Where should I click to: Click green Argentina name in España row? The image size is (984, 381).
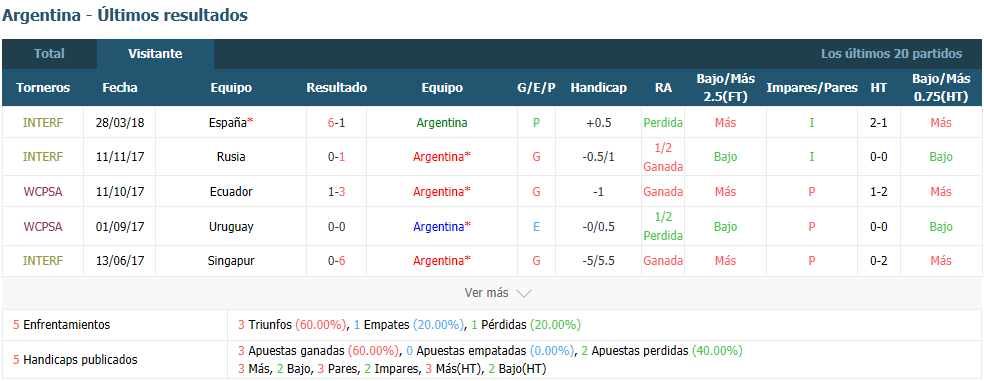[442, 123]
